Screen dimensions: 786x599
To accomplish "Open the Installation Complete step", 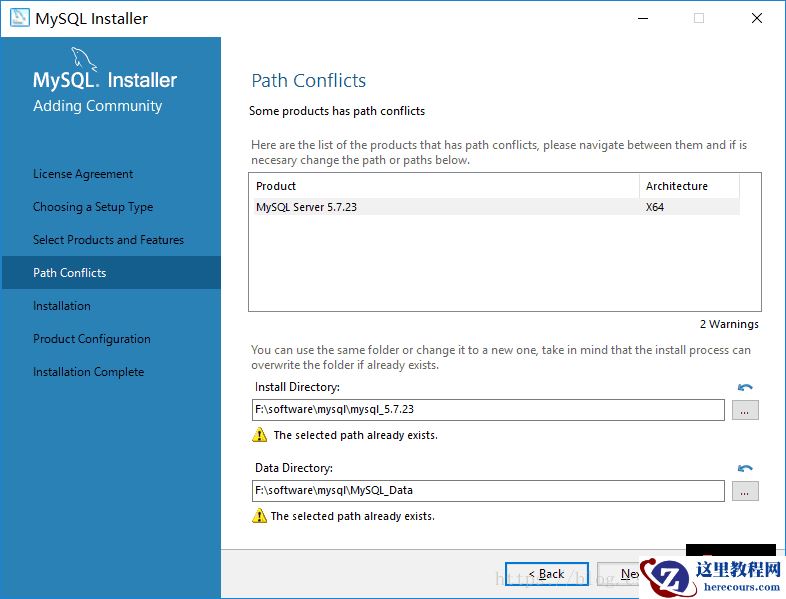I will pyautogui.click(x=89, y=372).
